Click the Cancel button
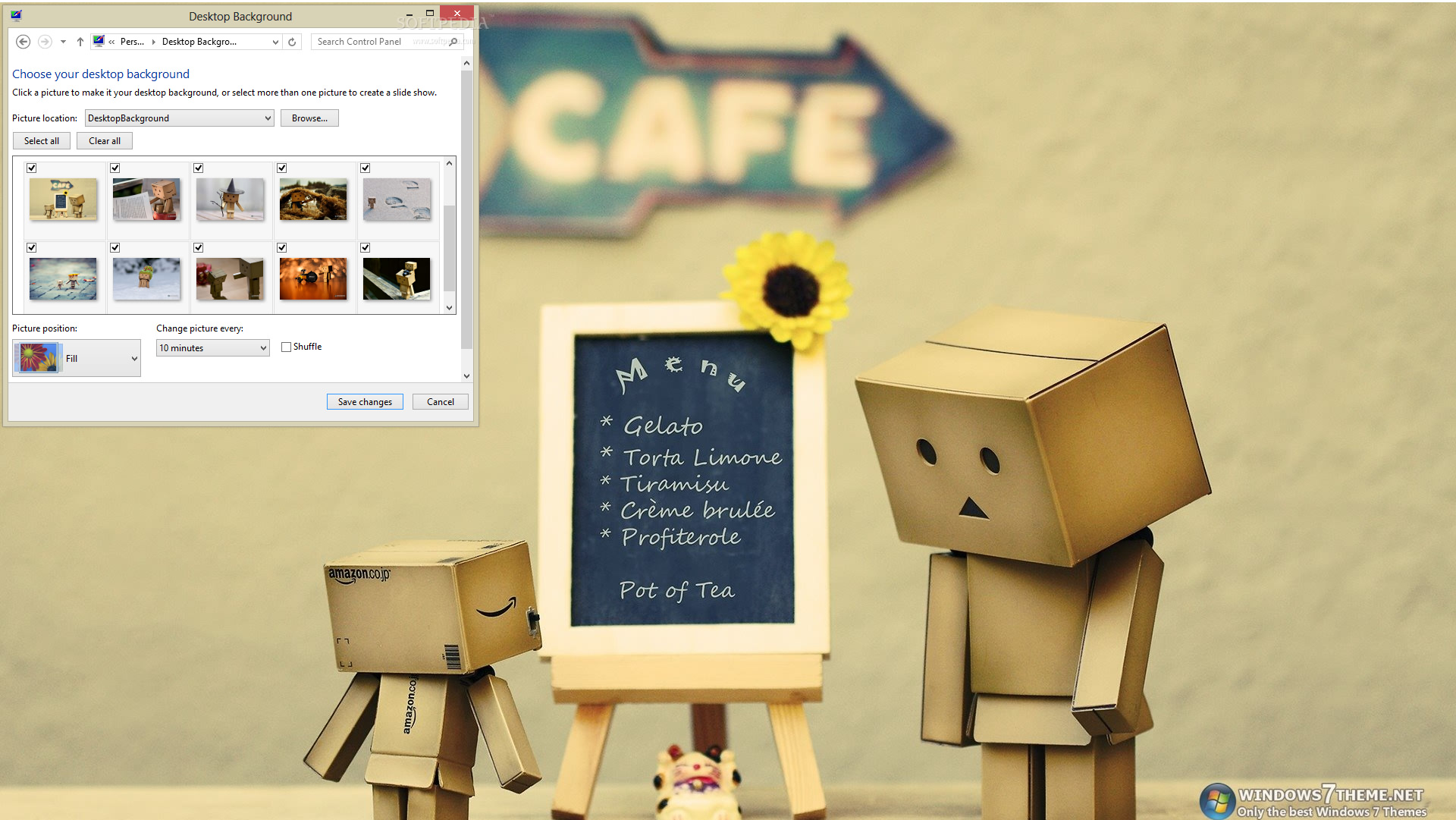Screen dimensions: 1456x820 (441, 402)
